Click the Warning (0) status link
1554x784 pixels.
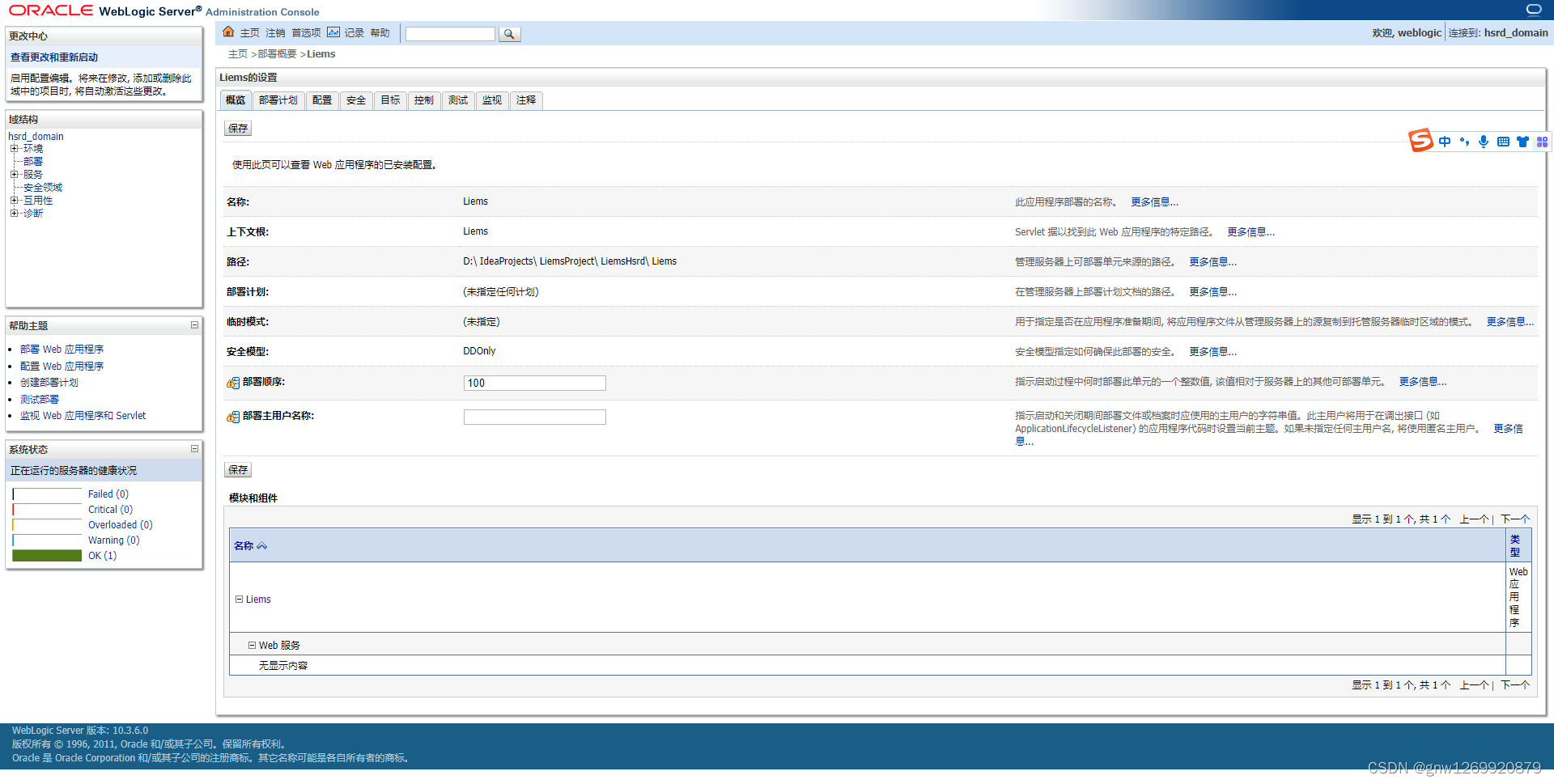click(x=113, y=540)
